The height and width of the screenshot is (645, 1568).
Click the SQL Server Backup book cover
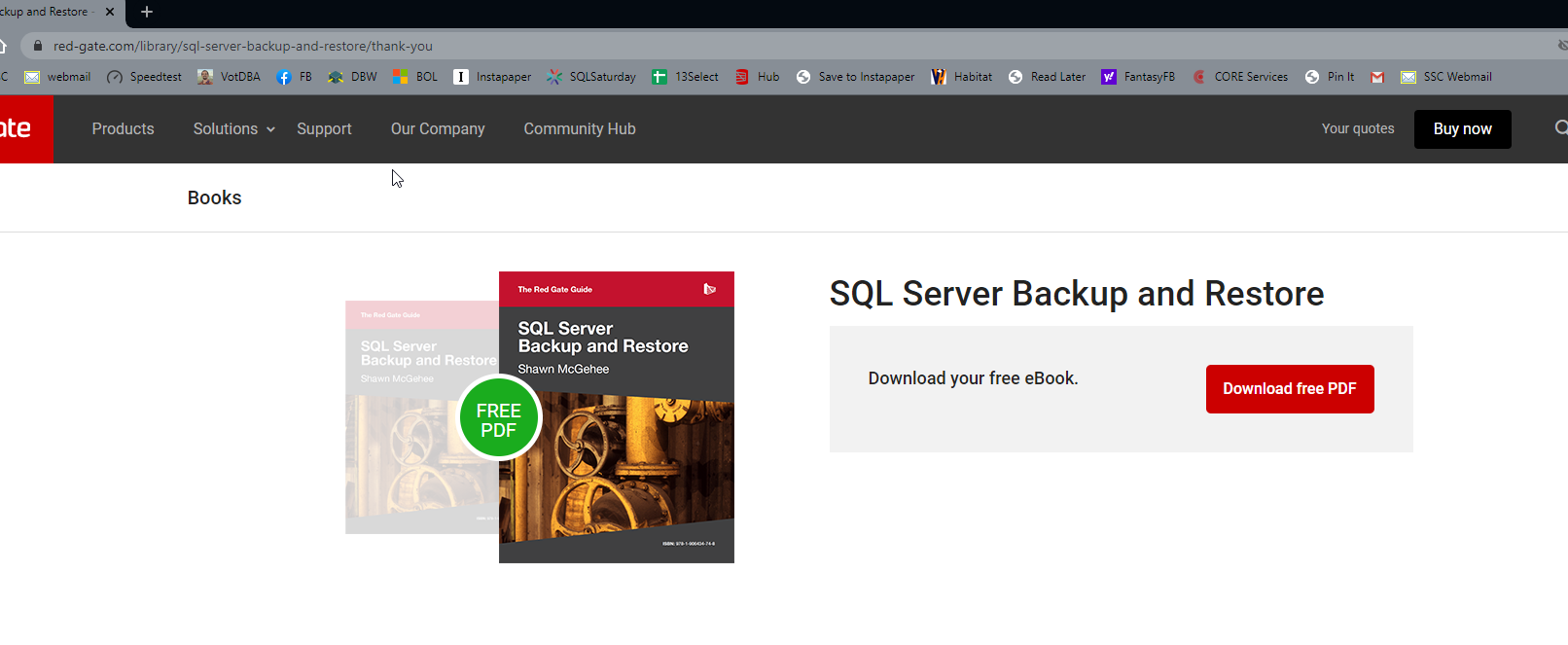[616, 417]
